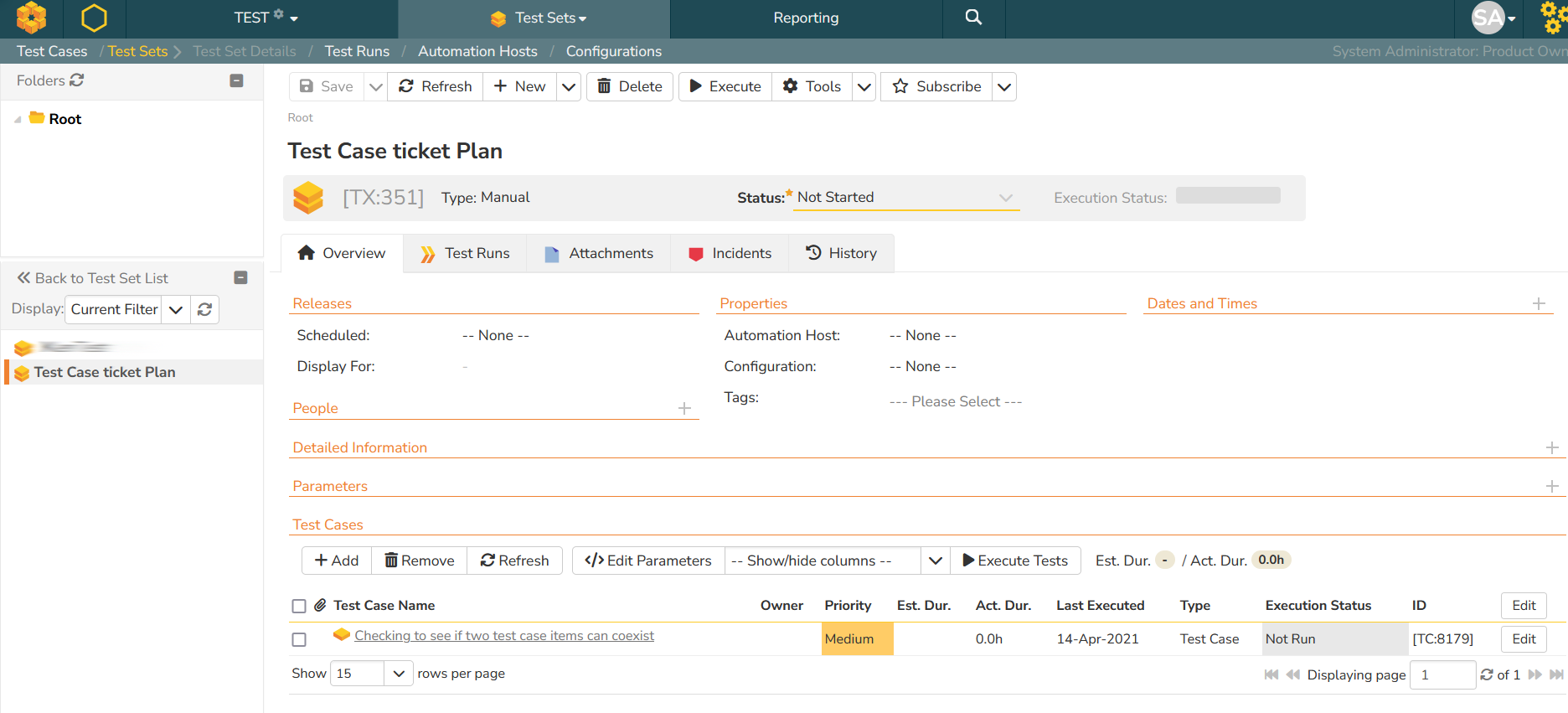Collapse the Folders panel

(x=236, y=80)
